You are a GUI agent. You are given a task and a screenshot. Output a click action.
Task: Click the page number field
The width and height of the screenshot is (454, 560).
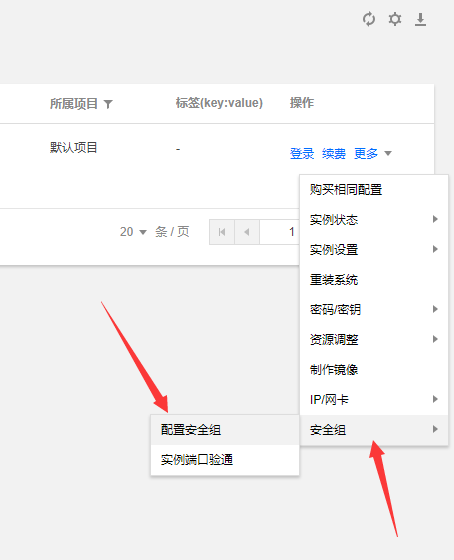click(x=279, y=232)
